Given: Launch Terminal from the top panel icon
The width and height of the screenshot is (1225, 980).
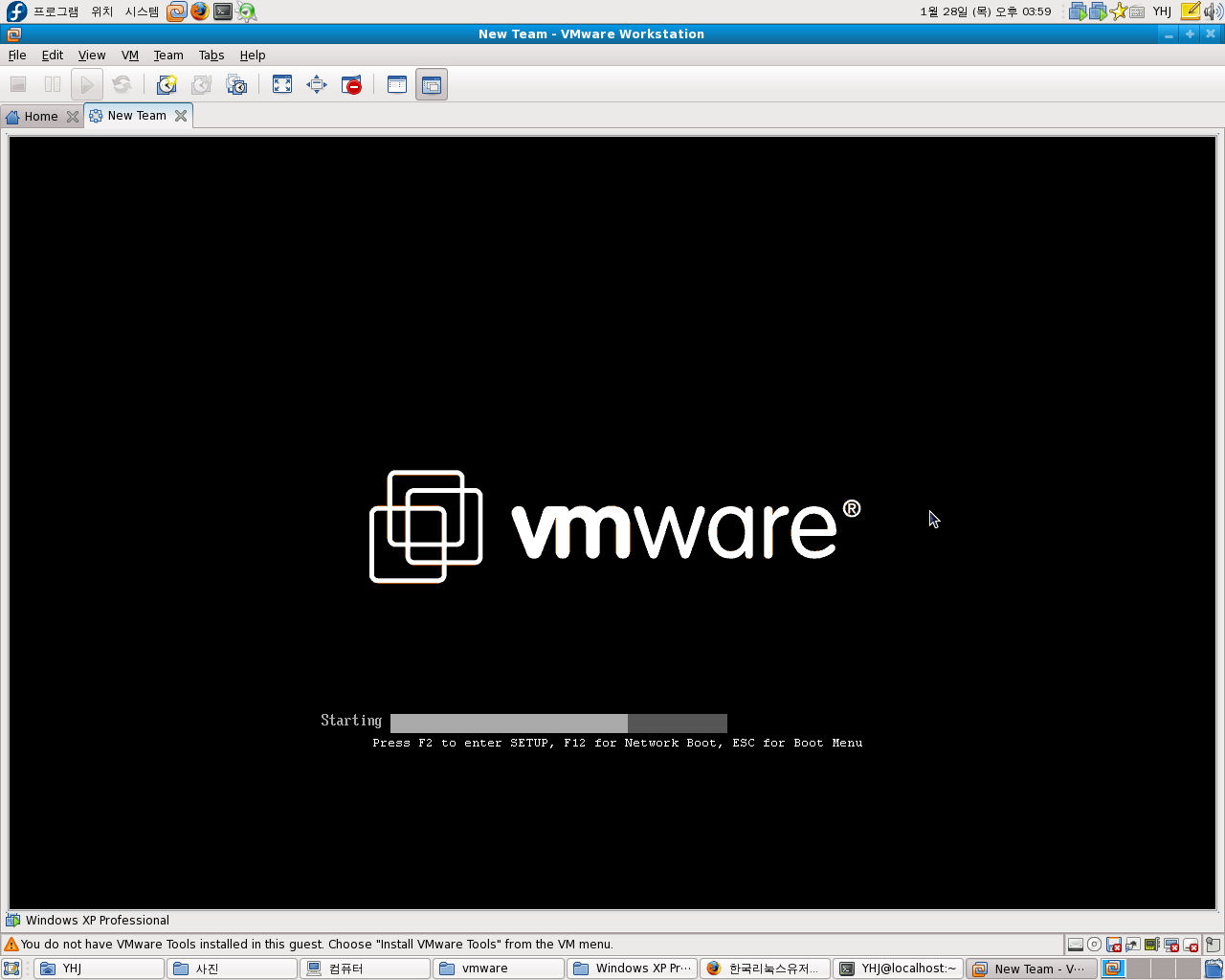Looking at the screenshot, I should 223,11.
